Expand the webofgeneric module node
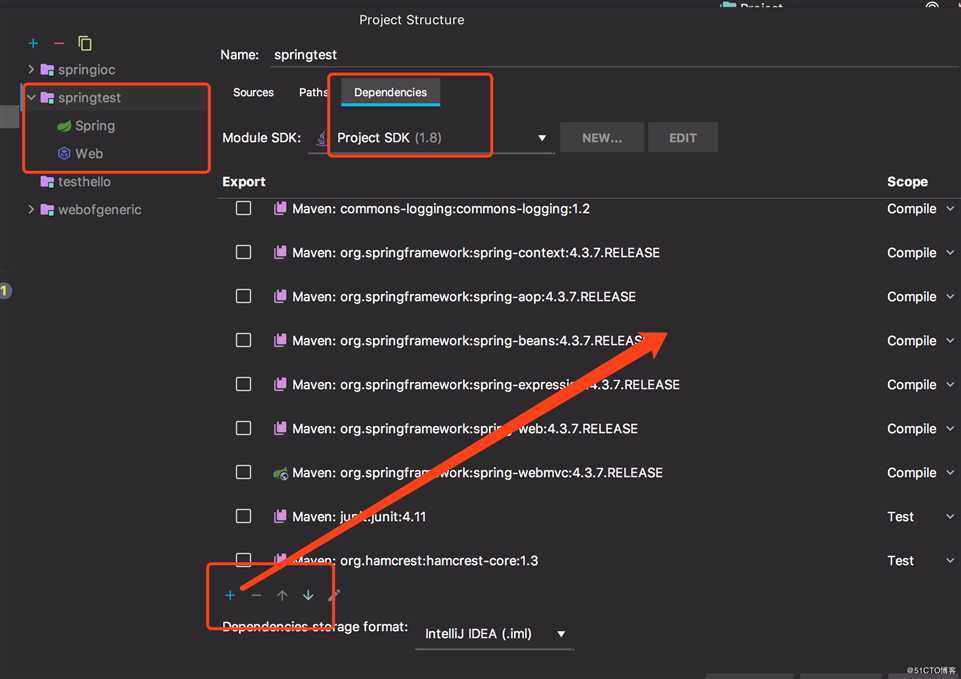Screen dimensions: 961x679 pyautogui.click(x=31, y=210)
